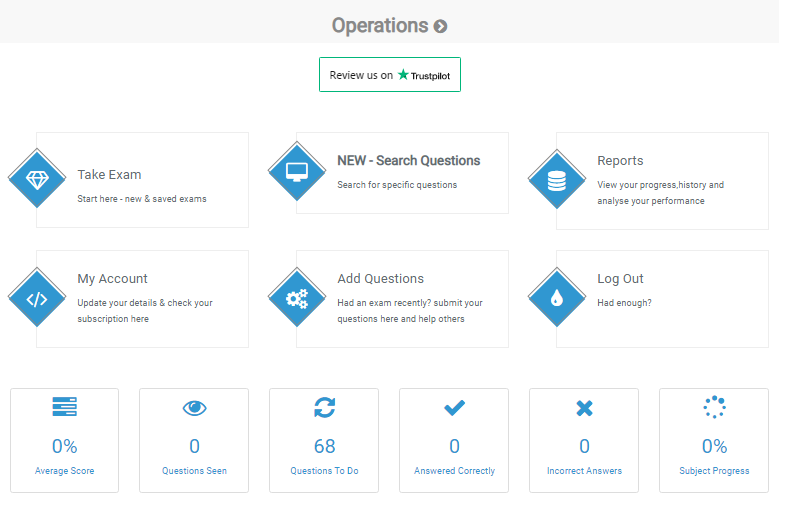The height and width of the screenshot is (524, 796).
Task: Click the server bars icon above Average Score
Action: [64, 407]
